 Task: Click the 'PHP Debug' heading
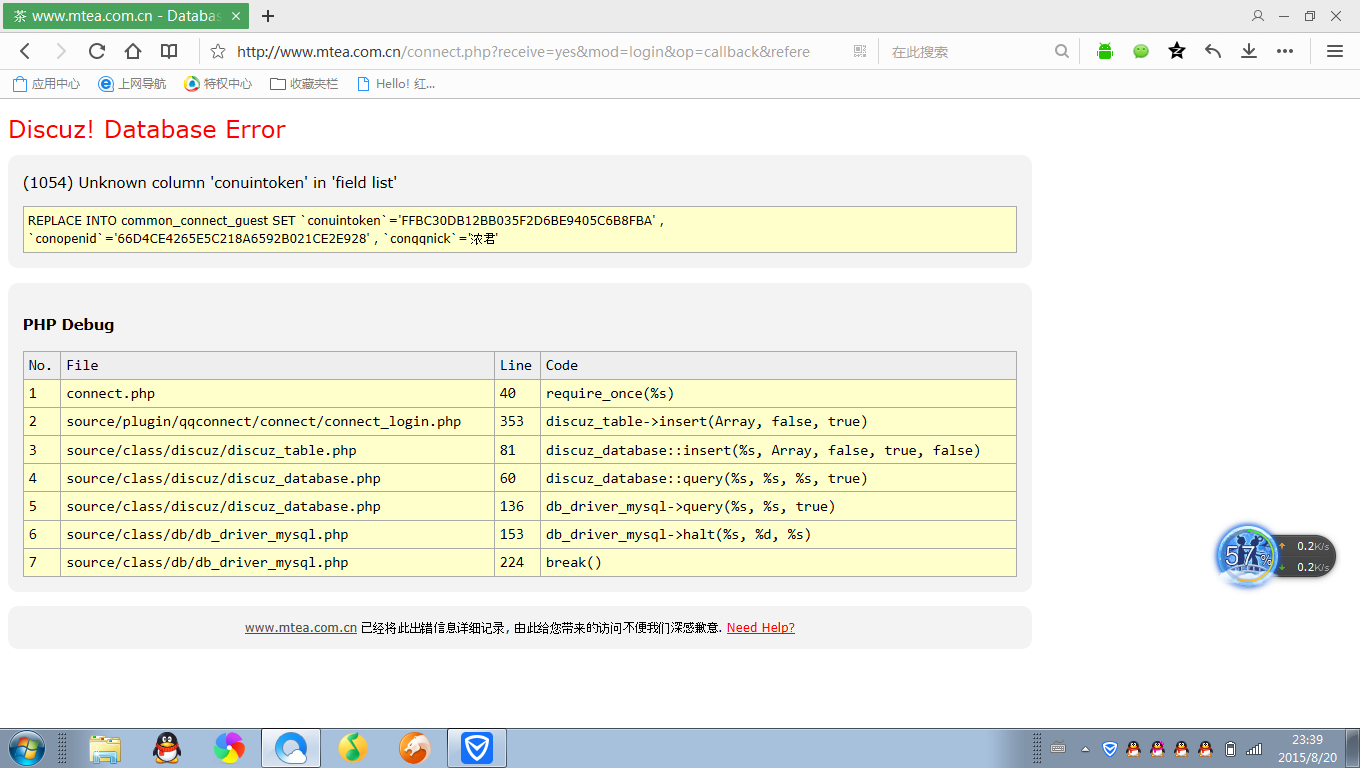point(69,324)
